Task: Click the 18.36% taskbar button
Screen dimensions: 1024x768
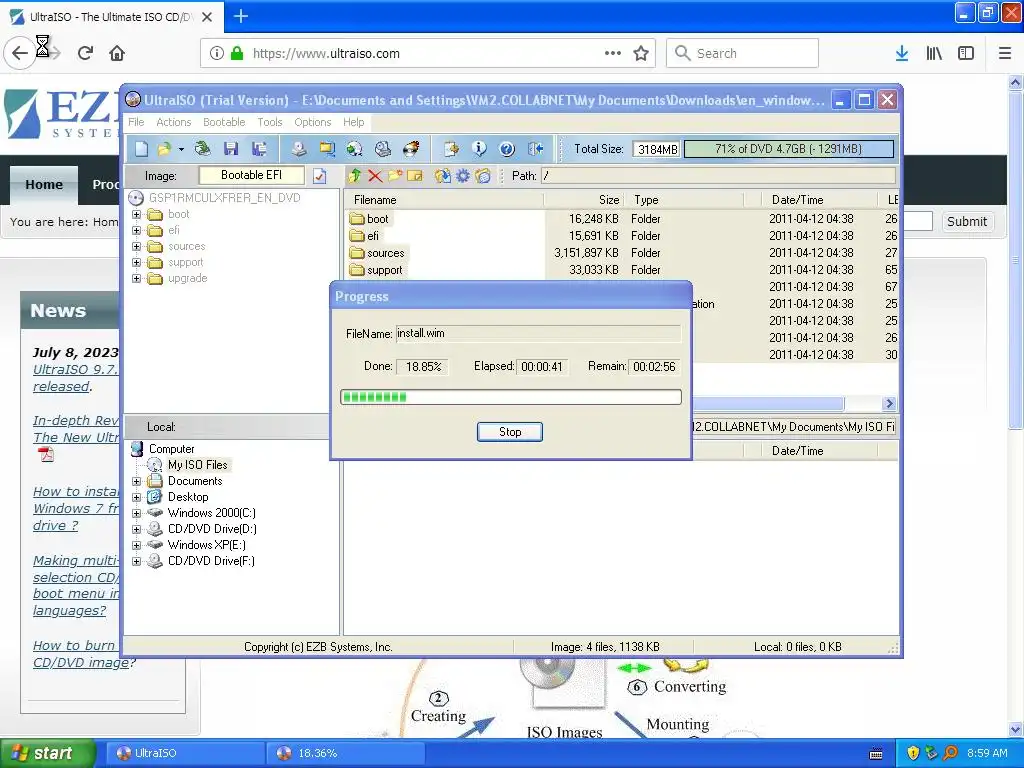Action: [x=345, y=753]
